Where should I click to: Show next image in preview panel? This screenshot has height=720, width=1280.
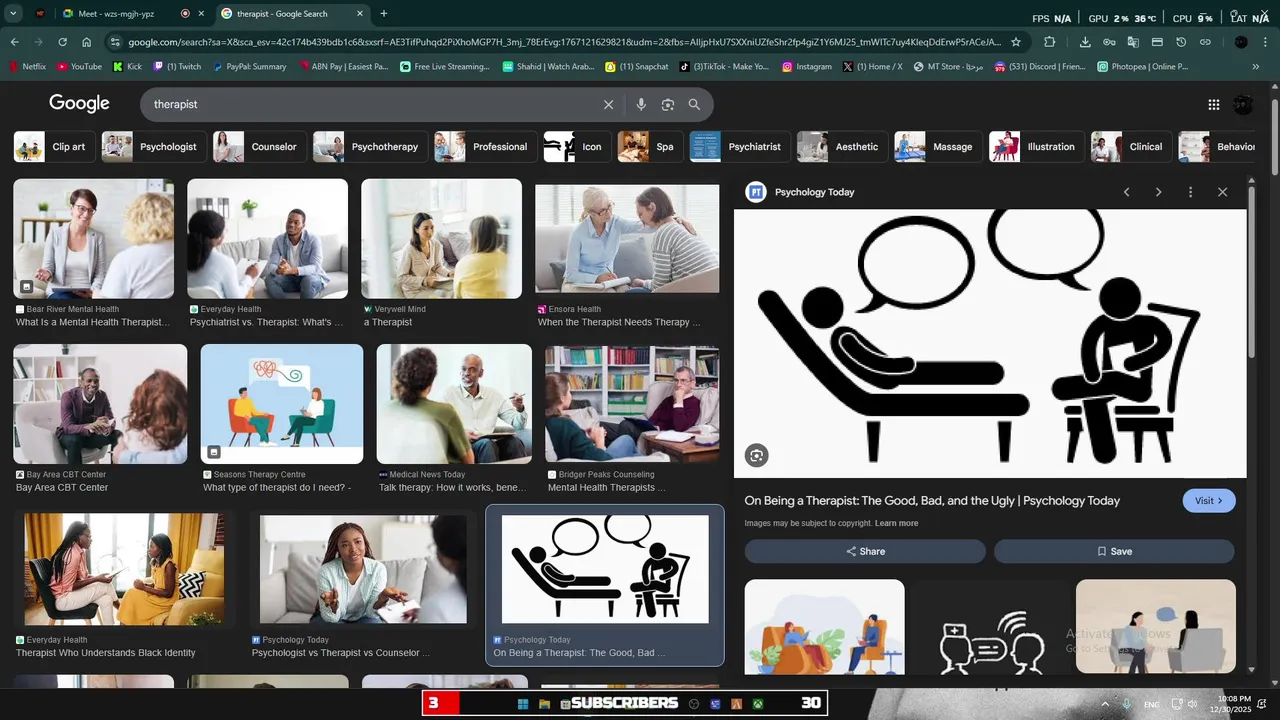[x=1158, y=192]
